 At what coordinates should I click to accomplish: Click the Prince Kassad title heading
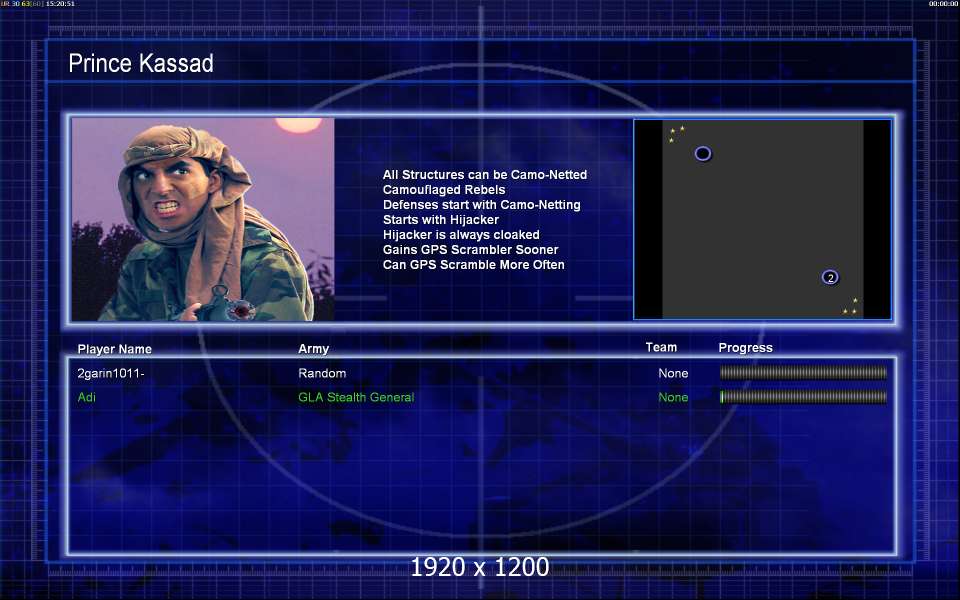[141, 64]
